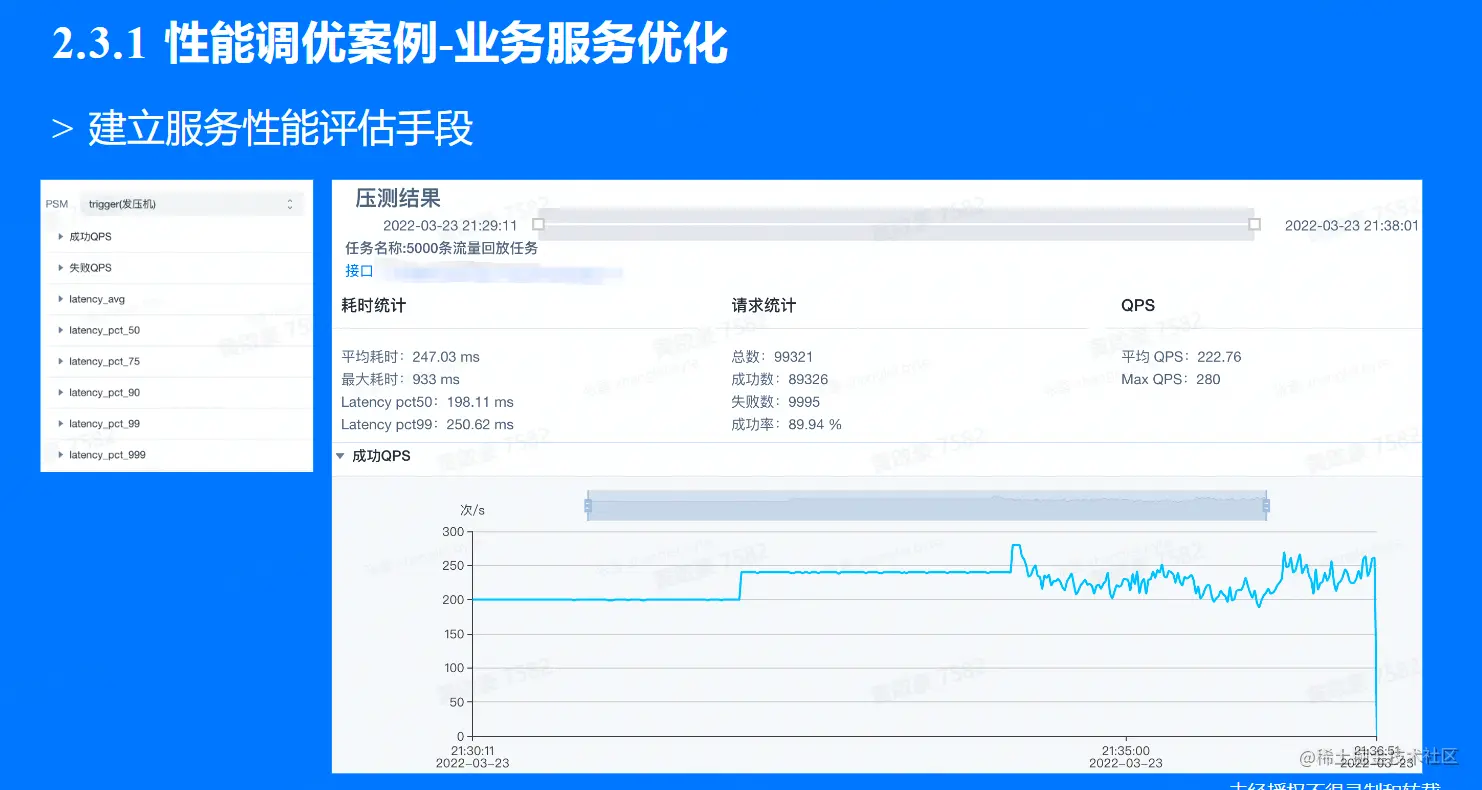Click the 总数 99321 text
1482x790 pixels.
click(770, 357)
